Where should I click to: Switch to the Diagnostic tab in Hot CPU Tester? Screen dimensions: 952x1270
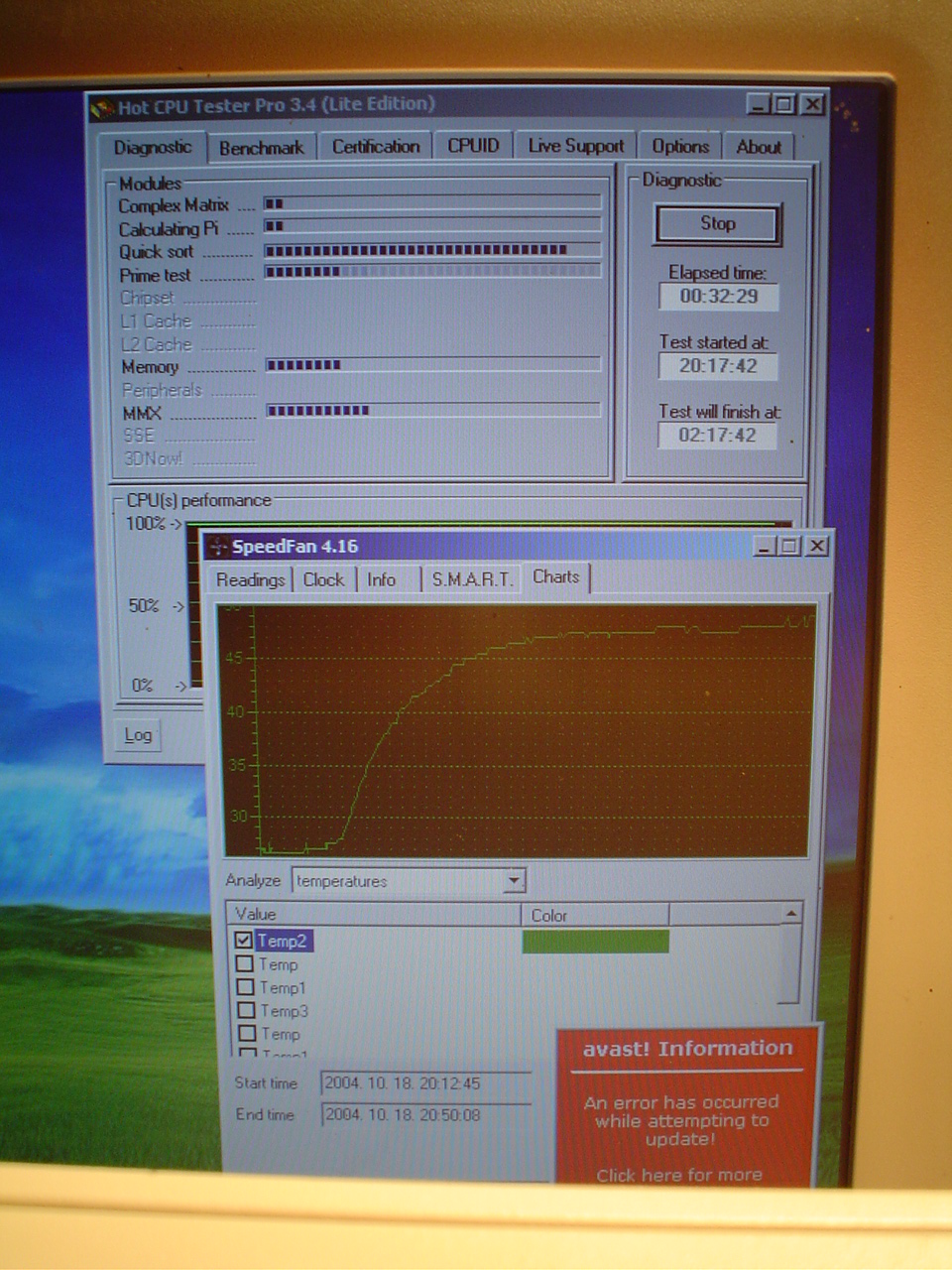pos(153,147)
